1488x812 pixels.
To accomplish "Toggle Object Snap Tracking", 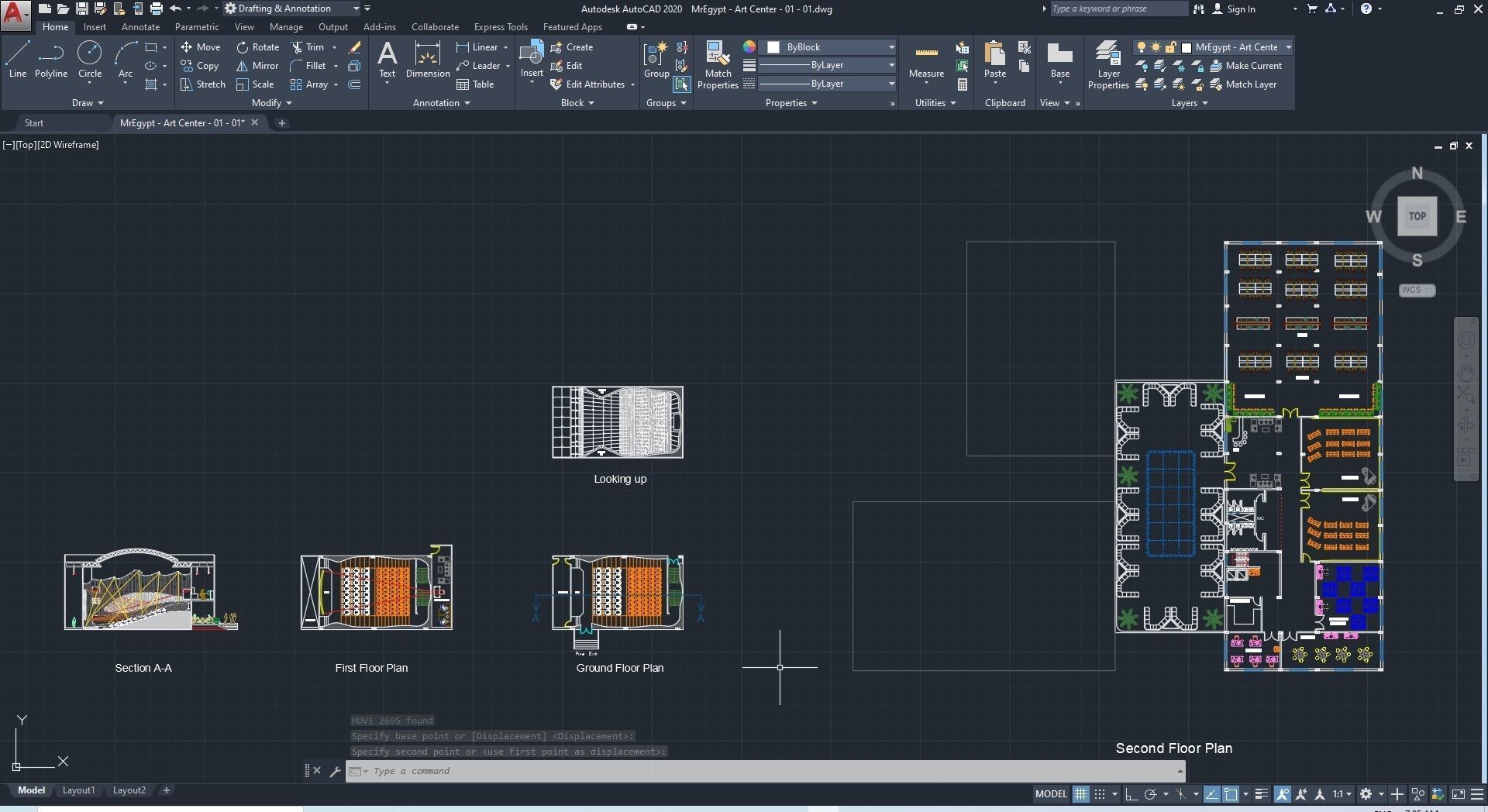I will pyautogui.click(x=1211, y=794).
